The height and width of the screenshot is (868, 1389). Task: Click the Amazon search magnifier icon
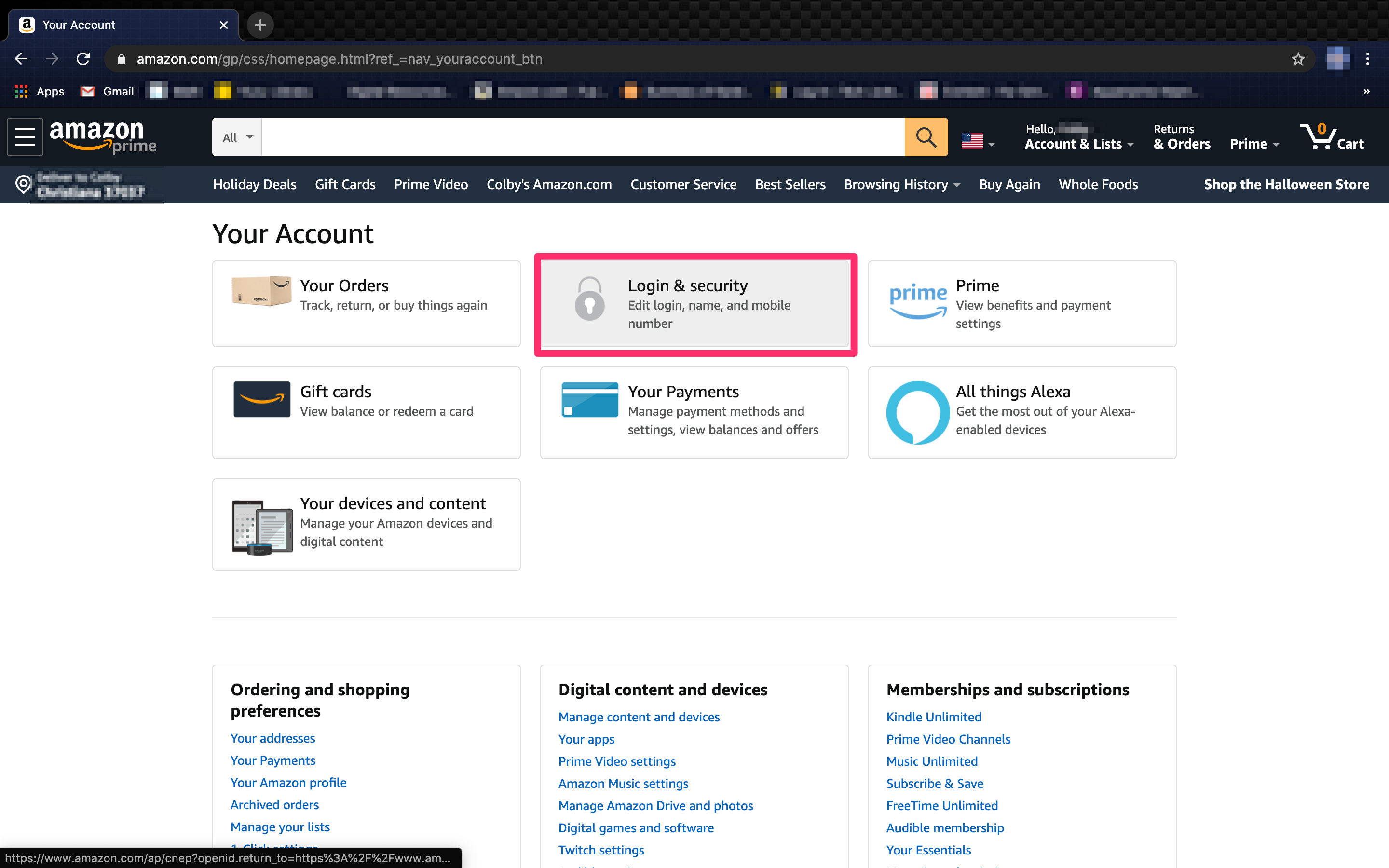[925, 136]
